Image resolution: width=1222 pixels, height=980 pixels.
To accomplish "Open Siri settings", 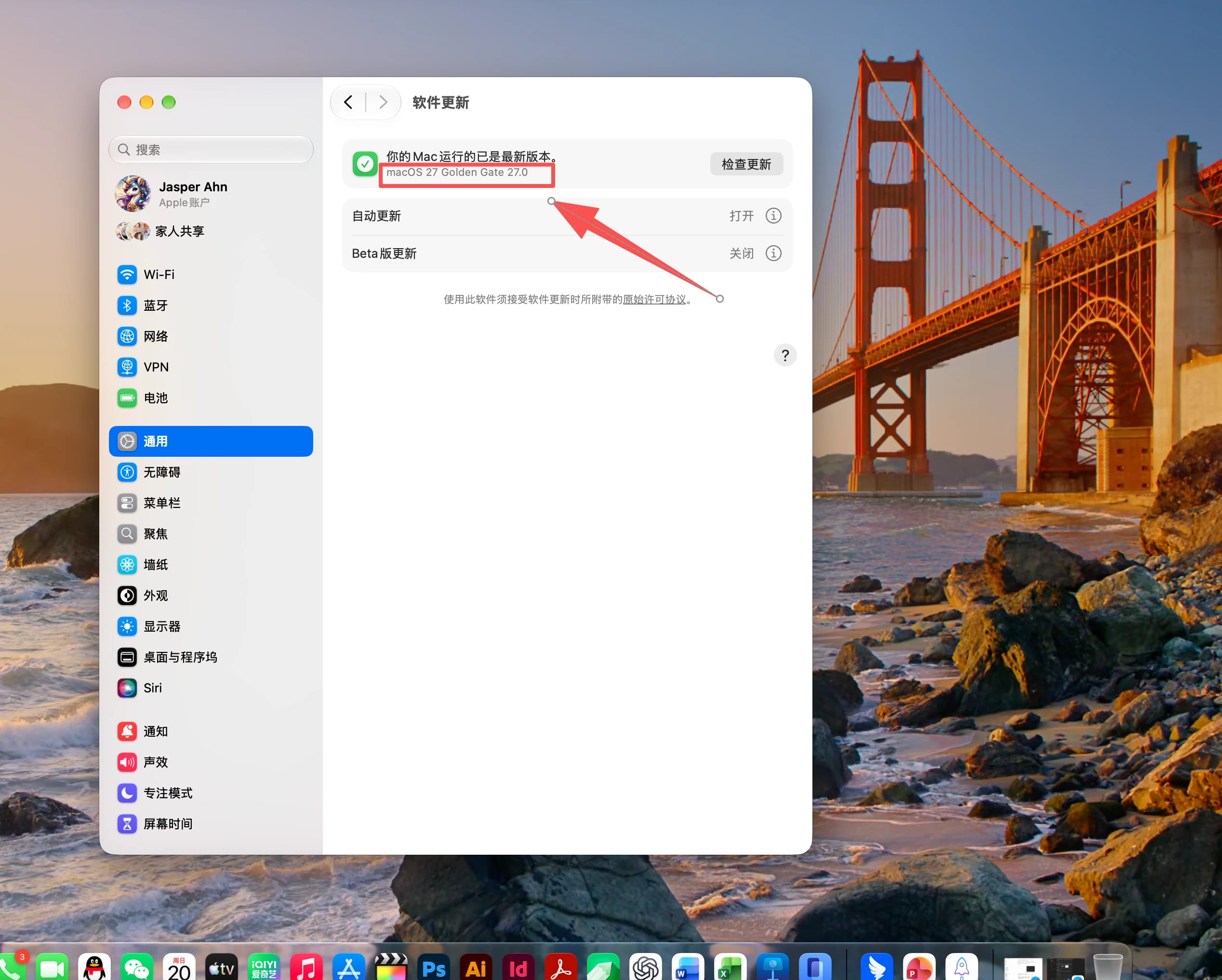I will [x=210, y=688].
